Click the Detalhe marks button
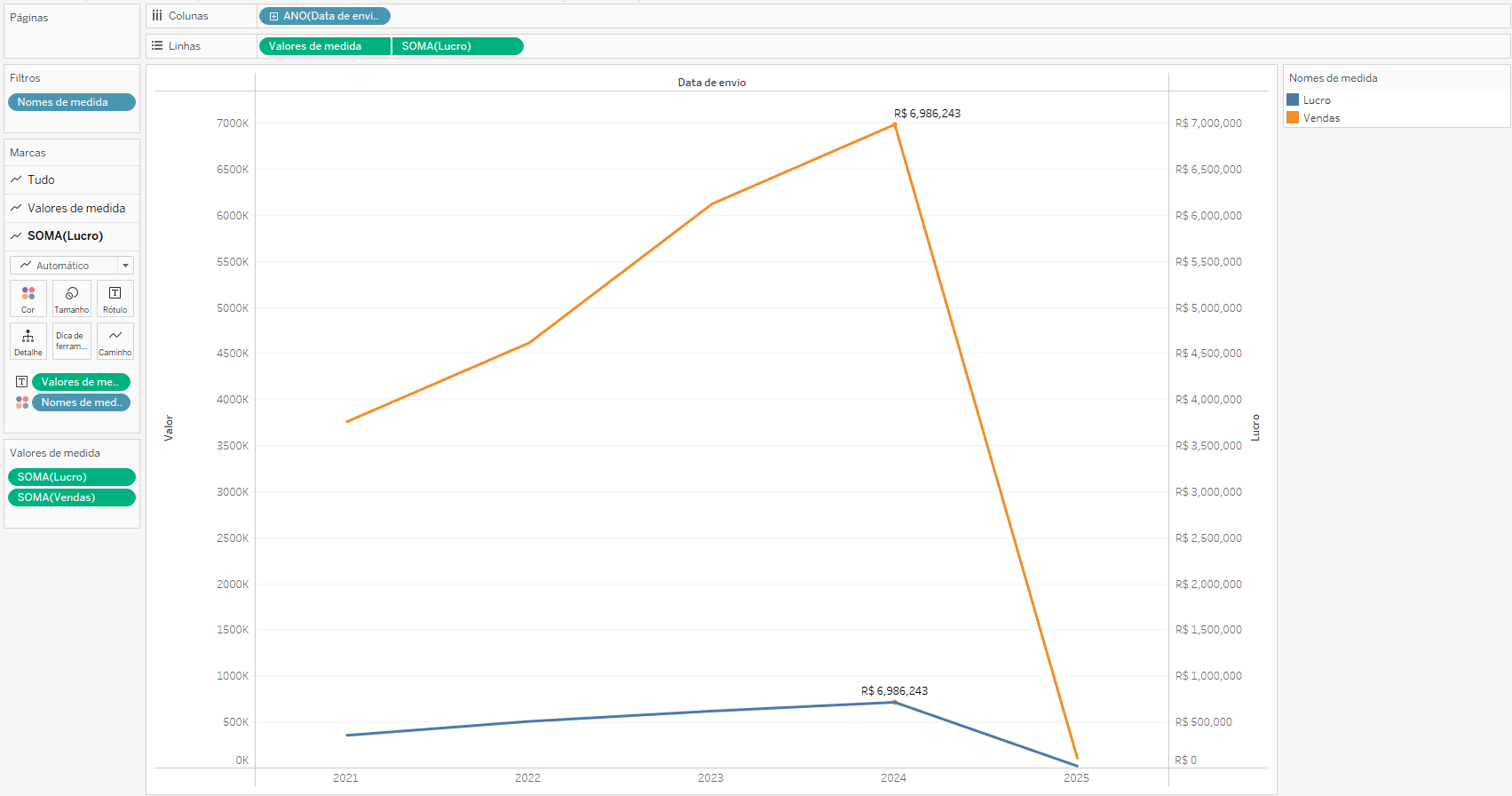The width and height of the screenshot is (1512, 796). (28, 341)
